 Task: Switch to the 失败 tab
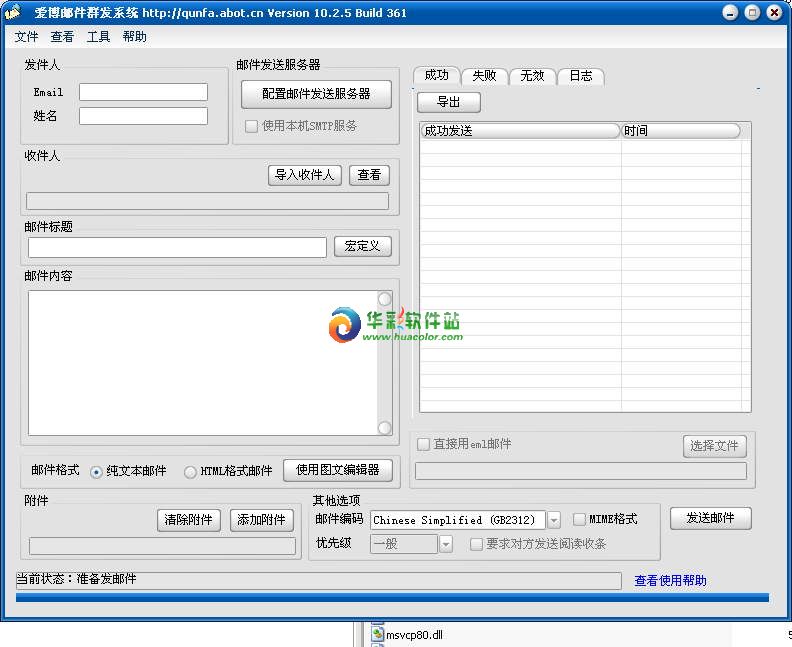[x=484, y=76]
